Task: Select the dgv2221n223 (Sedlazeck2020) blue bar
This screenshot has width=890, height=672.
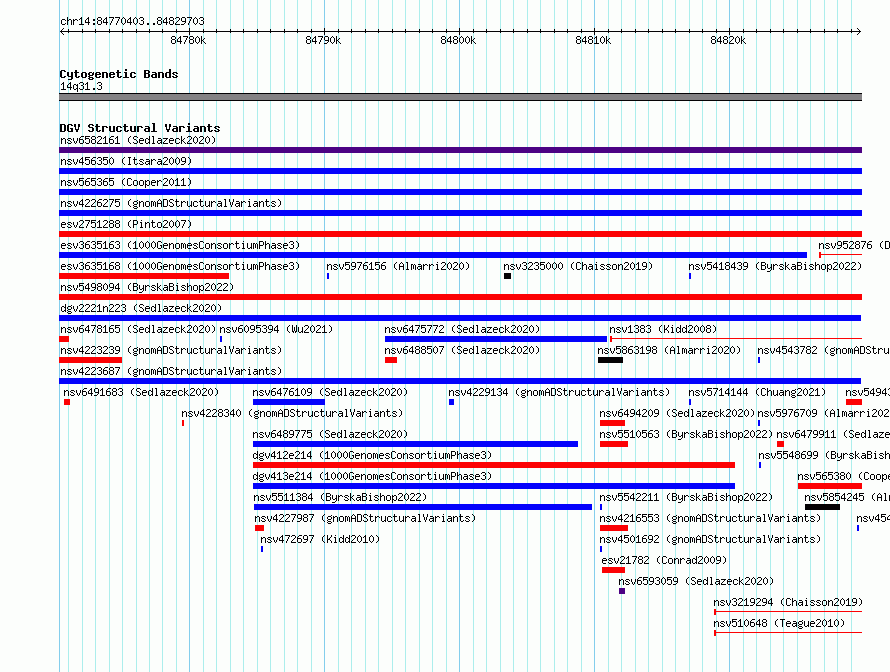Action: click(x=460, y=318)
